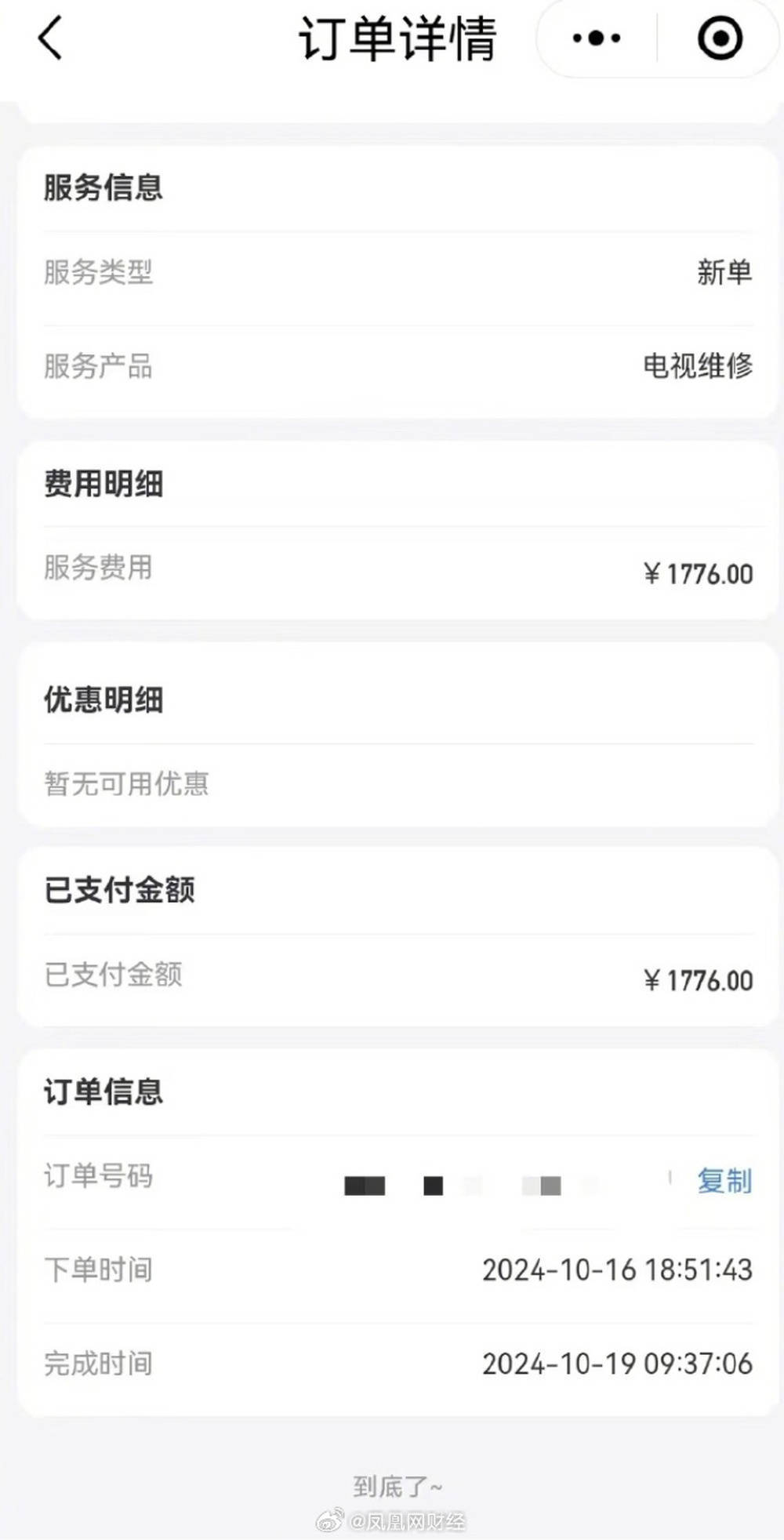Screen dimensions: 784x1540
Task: Copy the order number via 复制
Action: [724, 1181]
